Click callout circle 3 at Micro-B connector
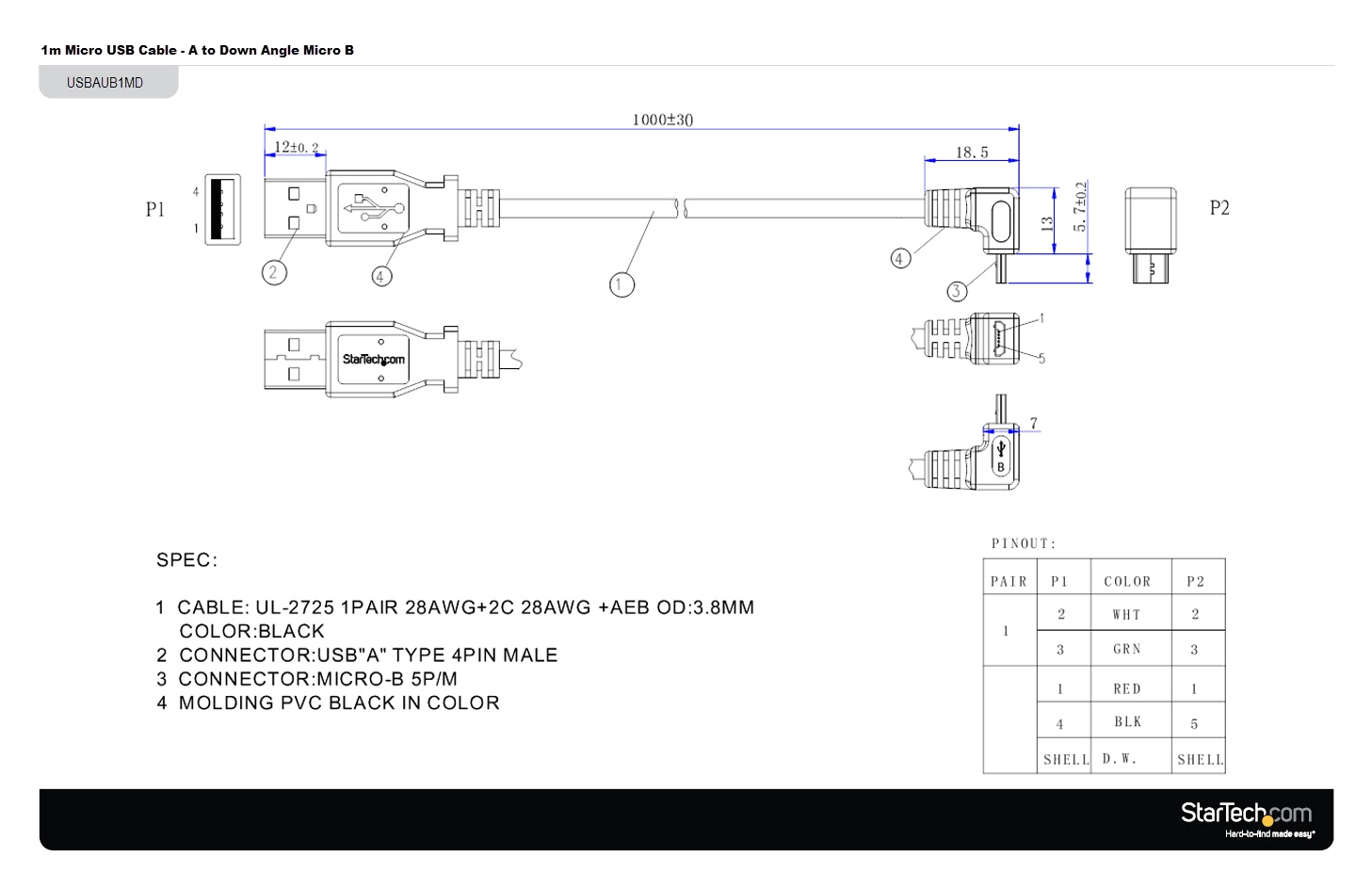 957,291
